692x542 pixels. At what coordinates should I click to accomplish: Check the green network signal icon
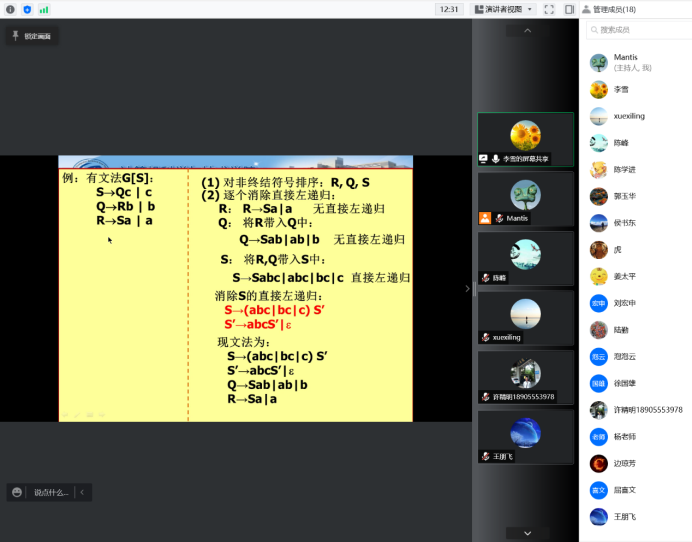44,9
